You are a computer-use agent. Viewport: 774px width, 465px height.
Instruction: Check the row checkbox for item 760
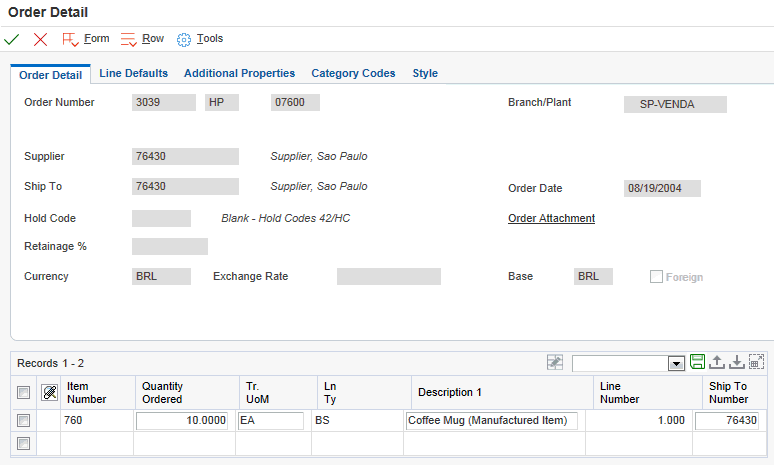pos(24,421)
